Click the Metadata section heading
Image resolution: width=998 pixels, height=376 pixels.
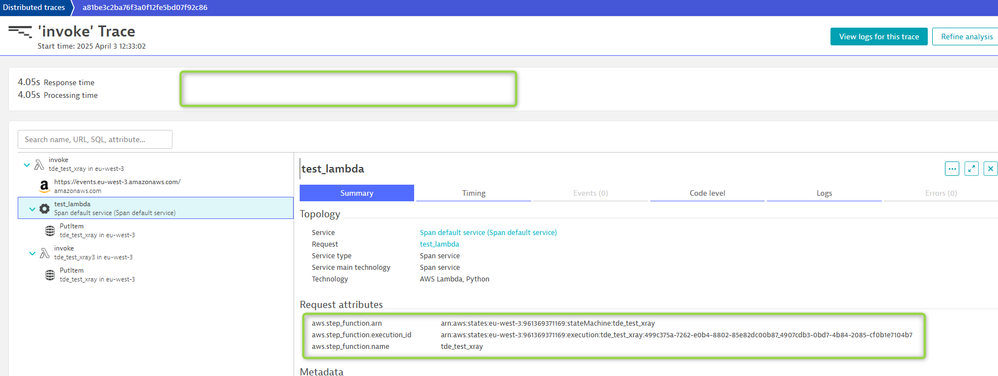point(321,371)
